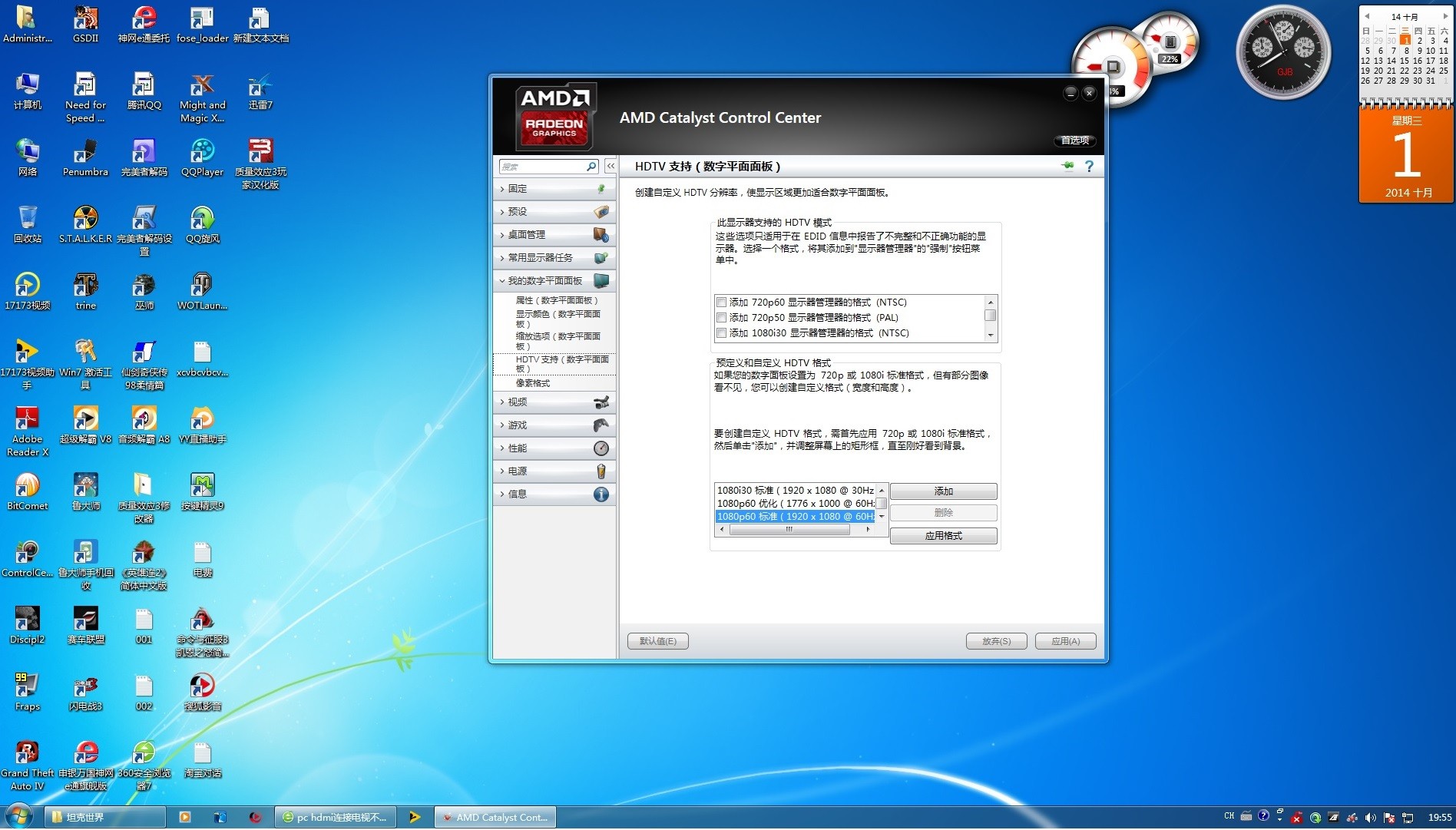Image resolution: width=1456 pixels, height=830 pixels.
Task: Open the Penumbra desktop icon
Action: tap(85, 158)
